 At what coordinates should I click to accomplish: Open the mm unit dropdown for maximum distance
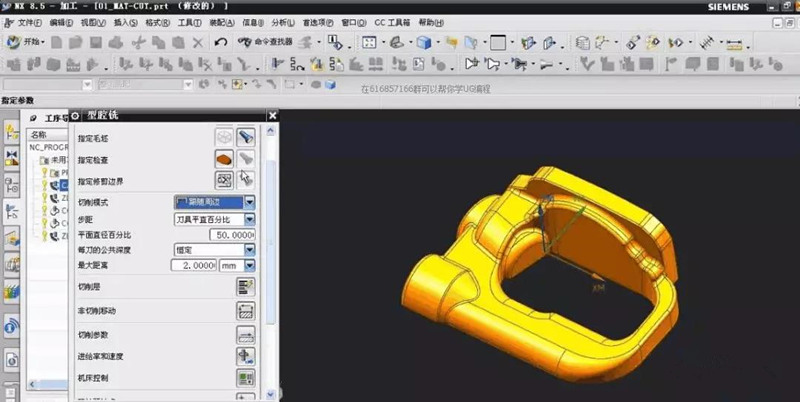[x=250, y=265]
